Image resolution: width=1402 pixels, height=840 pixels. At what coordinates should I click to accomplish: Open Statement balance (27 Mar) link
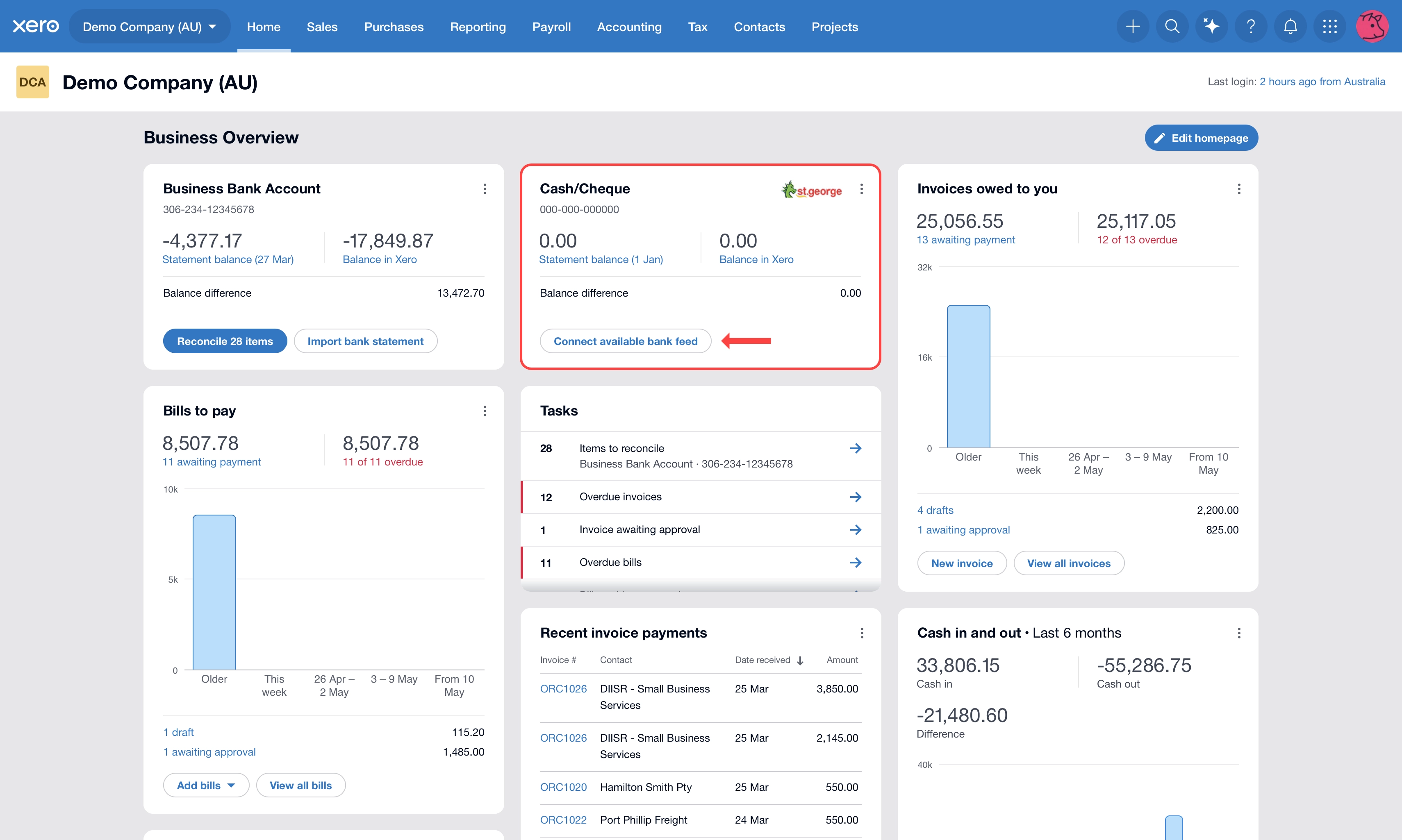pyautogui.click(x=228, y=260)
